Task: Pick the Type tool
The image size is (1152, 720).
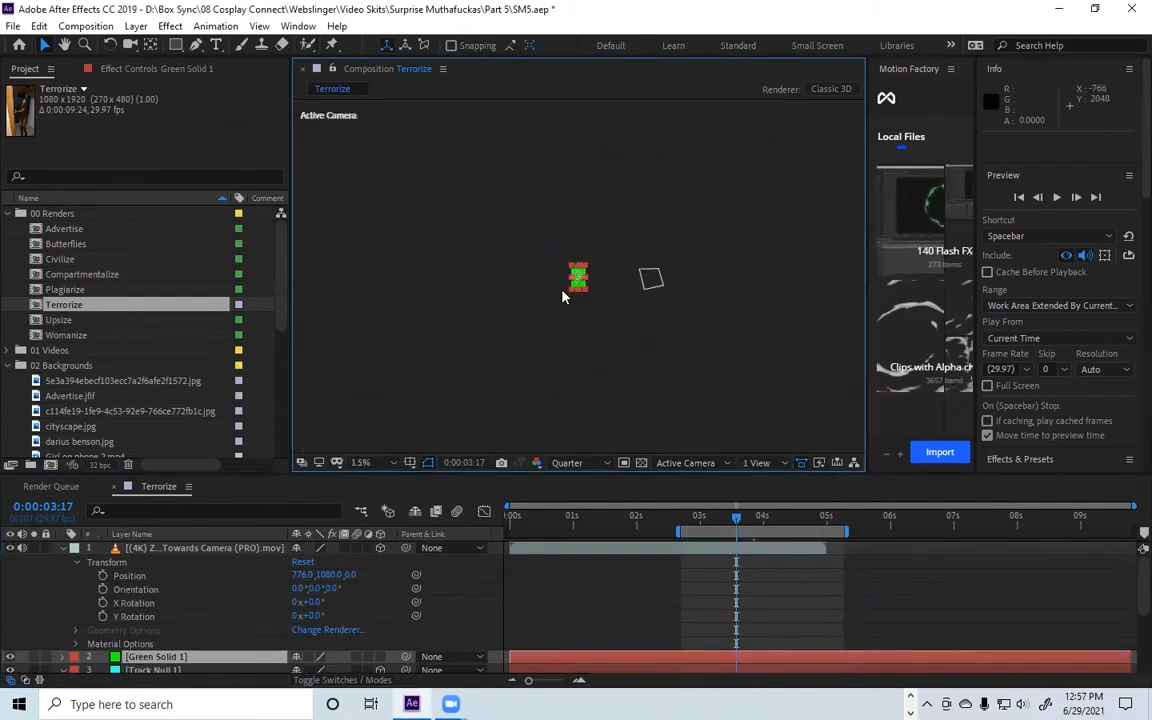Action: pos(216,45)
